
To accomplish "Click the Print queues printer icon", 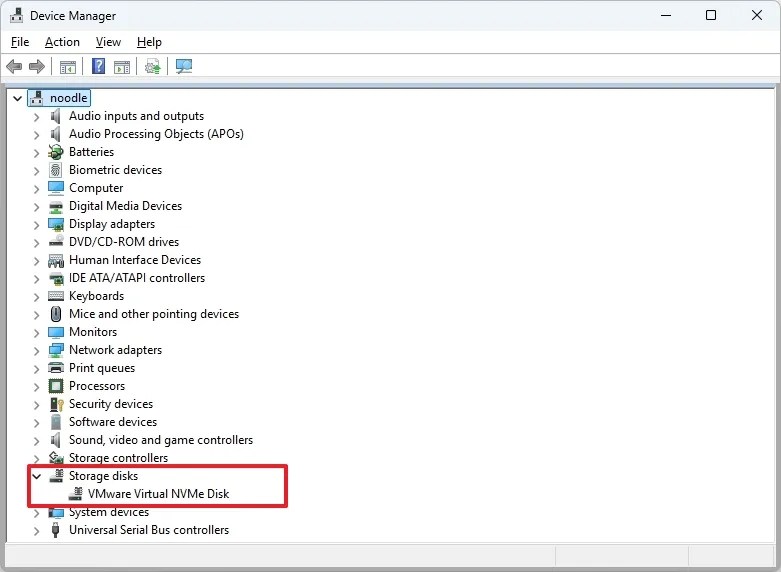I will pos(56,368).
